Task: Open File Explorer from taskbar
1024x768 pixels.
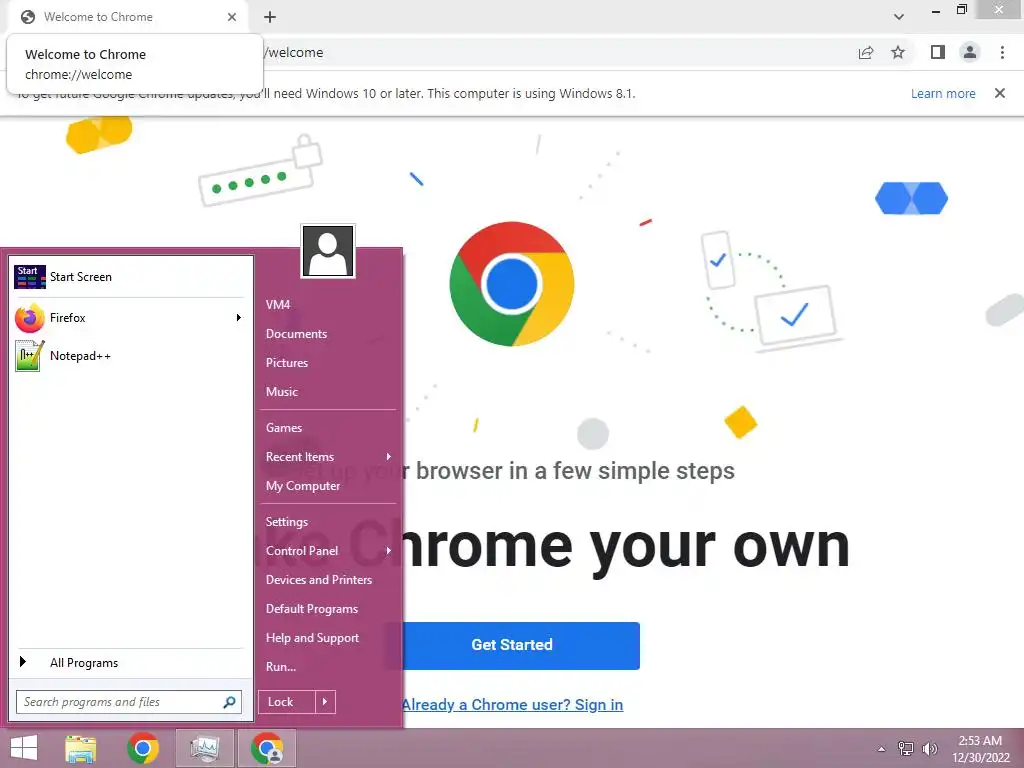Action: click(81, 748)
